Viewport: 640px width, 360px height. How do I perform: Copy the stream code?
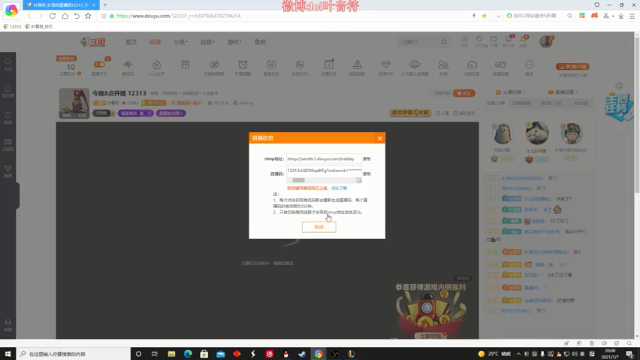pos(367,174)
